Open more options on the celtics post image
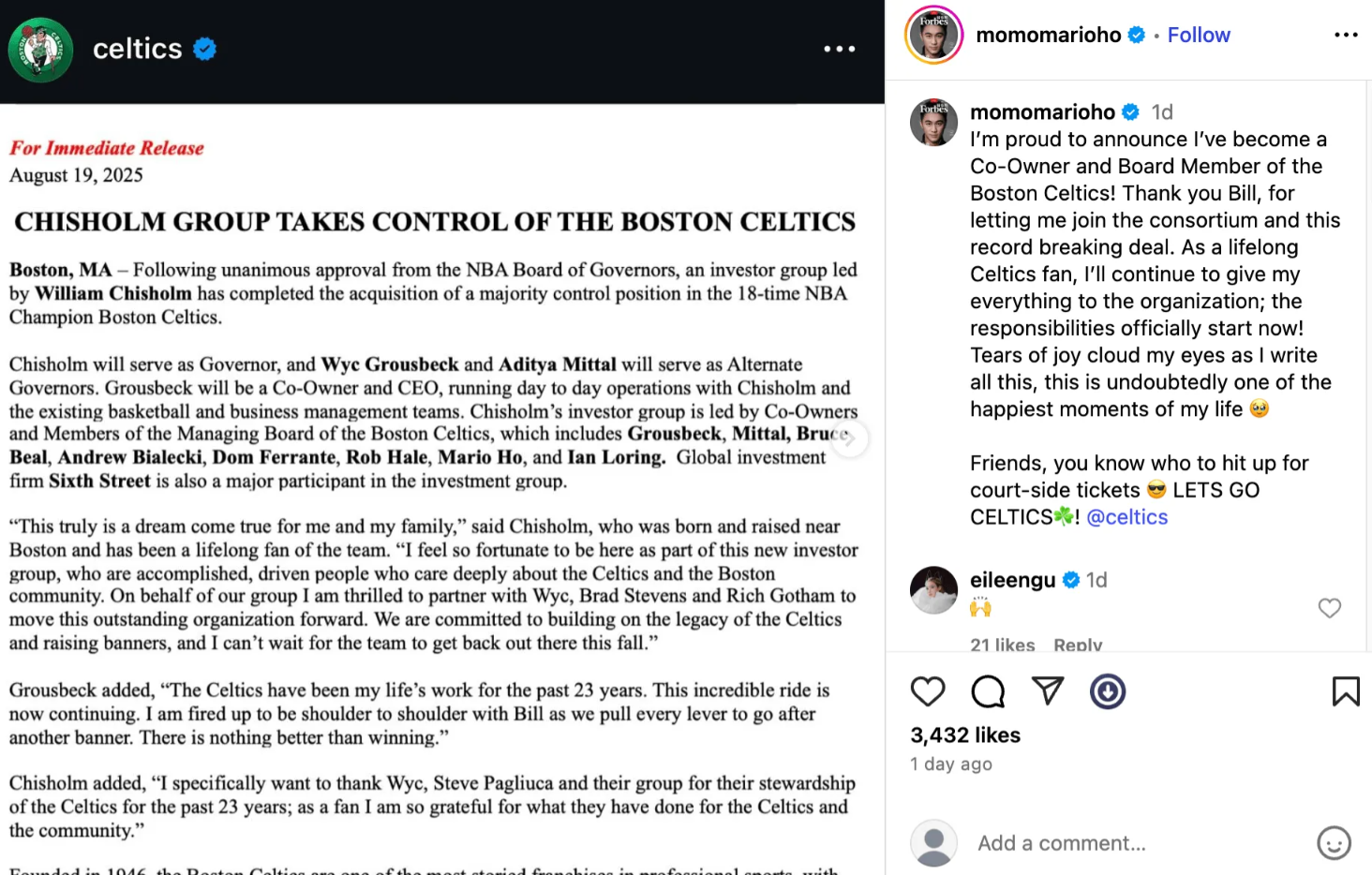This screenshot has height=875, width=1372. 839,49
